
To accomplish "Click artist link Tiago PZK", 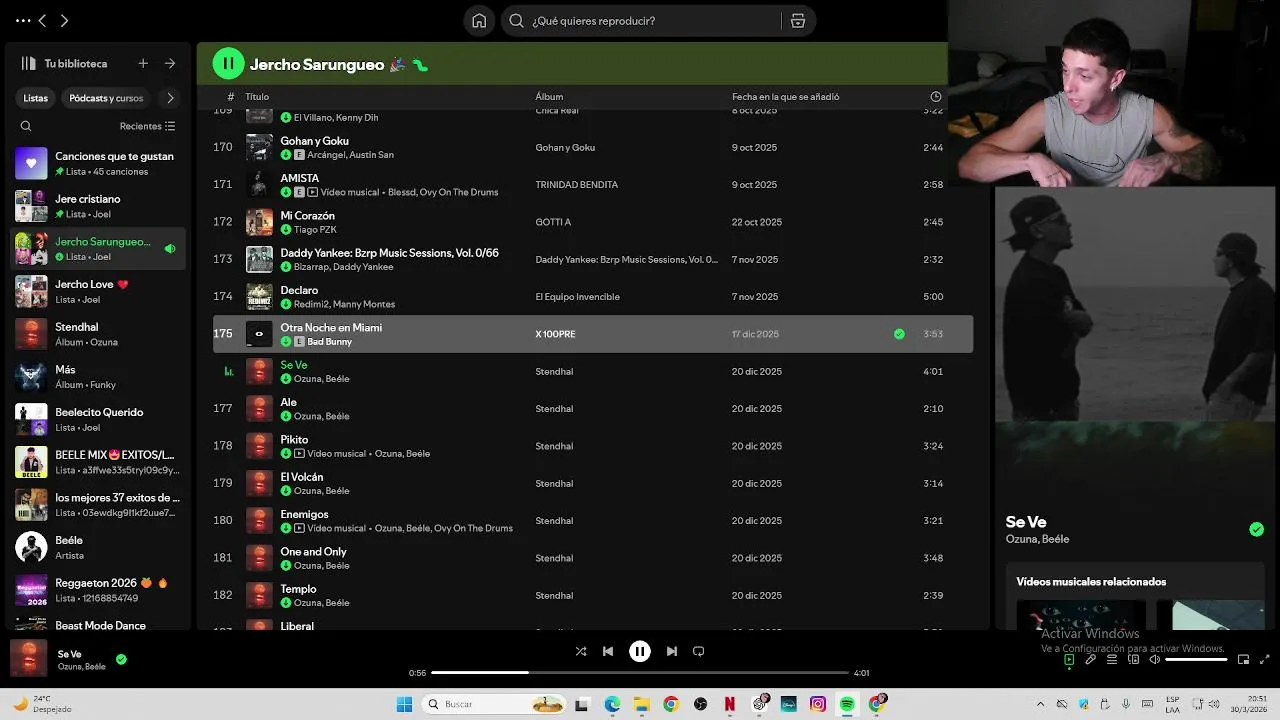I will (x=315, y=230).
